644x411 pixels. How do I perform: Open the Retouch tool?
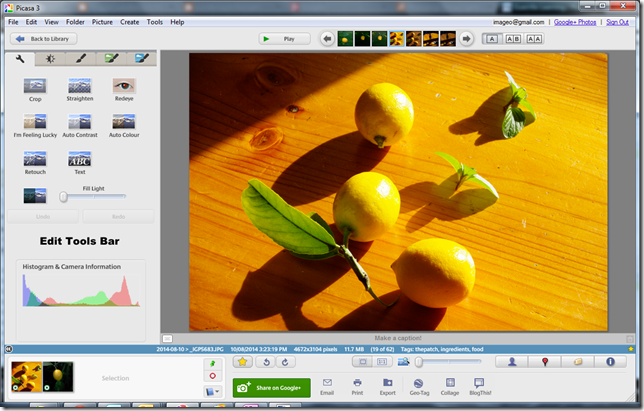pos(35,158)
